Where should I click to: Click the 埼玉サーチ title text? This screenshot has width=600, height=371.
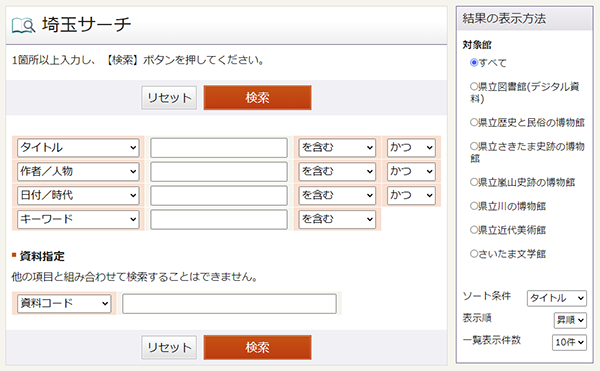(86, 25)
